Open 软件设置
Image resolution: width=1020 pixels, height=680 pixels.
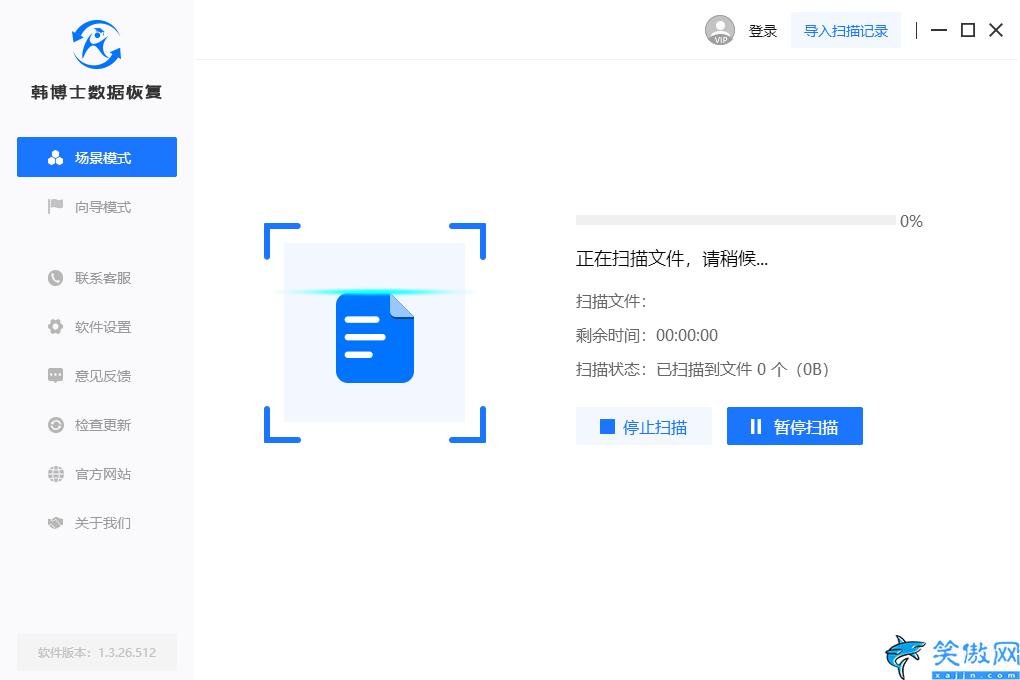click(x=90, y=327)
